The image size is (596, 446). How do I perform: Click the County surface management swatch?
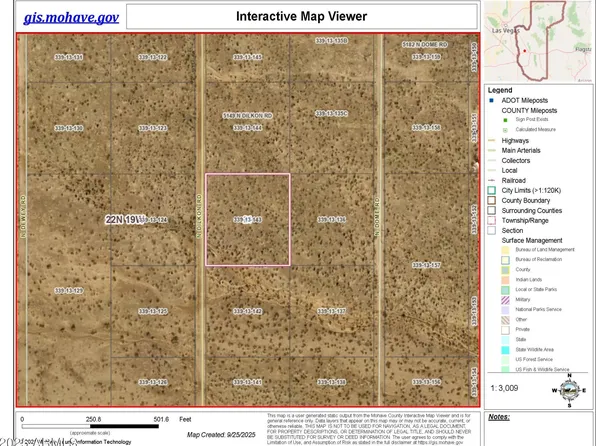click(x=505, y=270)
